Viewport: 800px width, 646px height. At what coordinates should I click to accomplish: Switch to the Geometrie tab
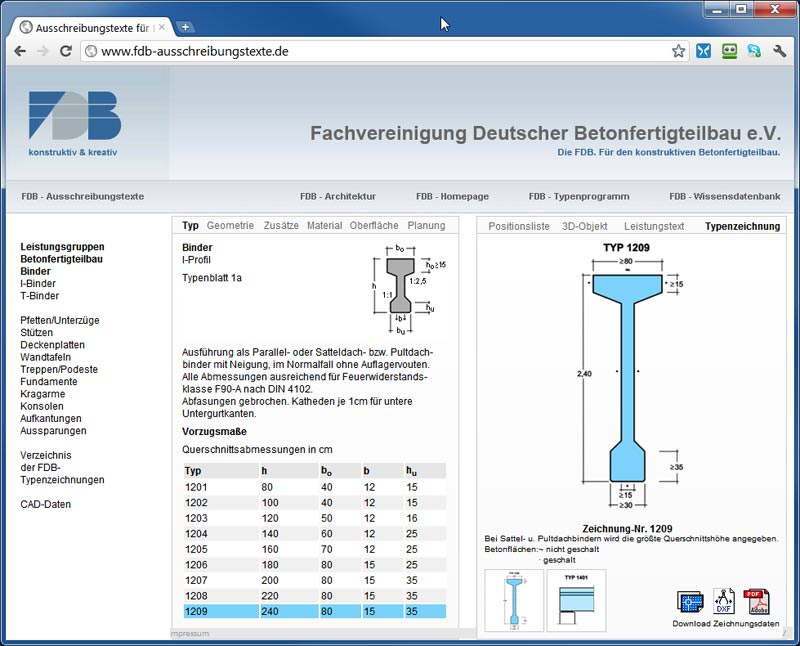(x=230, y=226)
